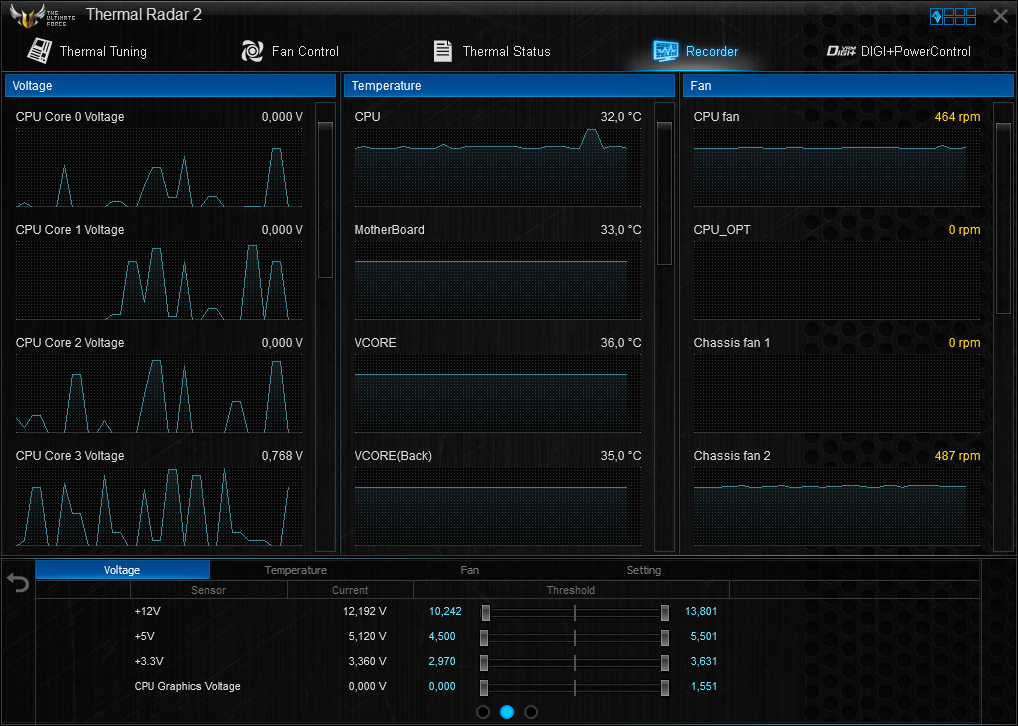
Task: Go to Thermal Status section
Action: click(x=506, y=51)
